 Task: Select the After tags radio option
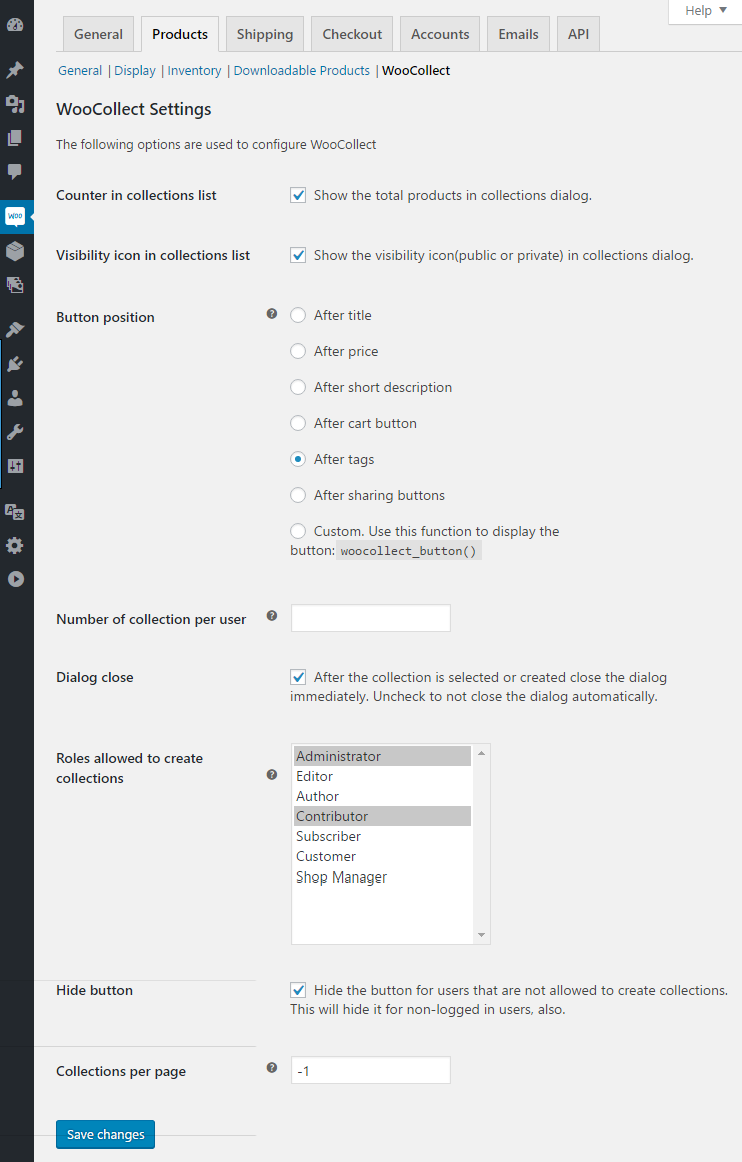click(298, 459)
